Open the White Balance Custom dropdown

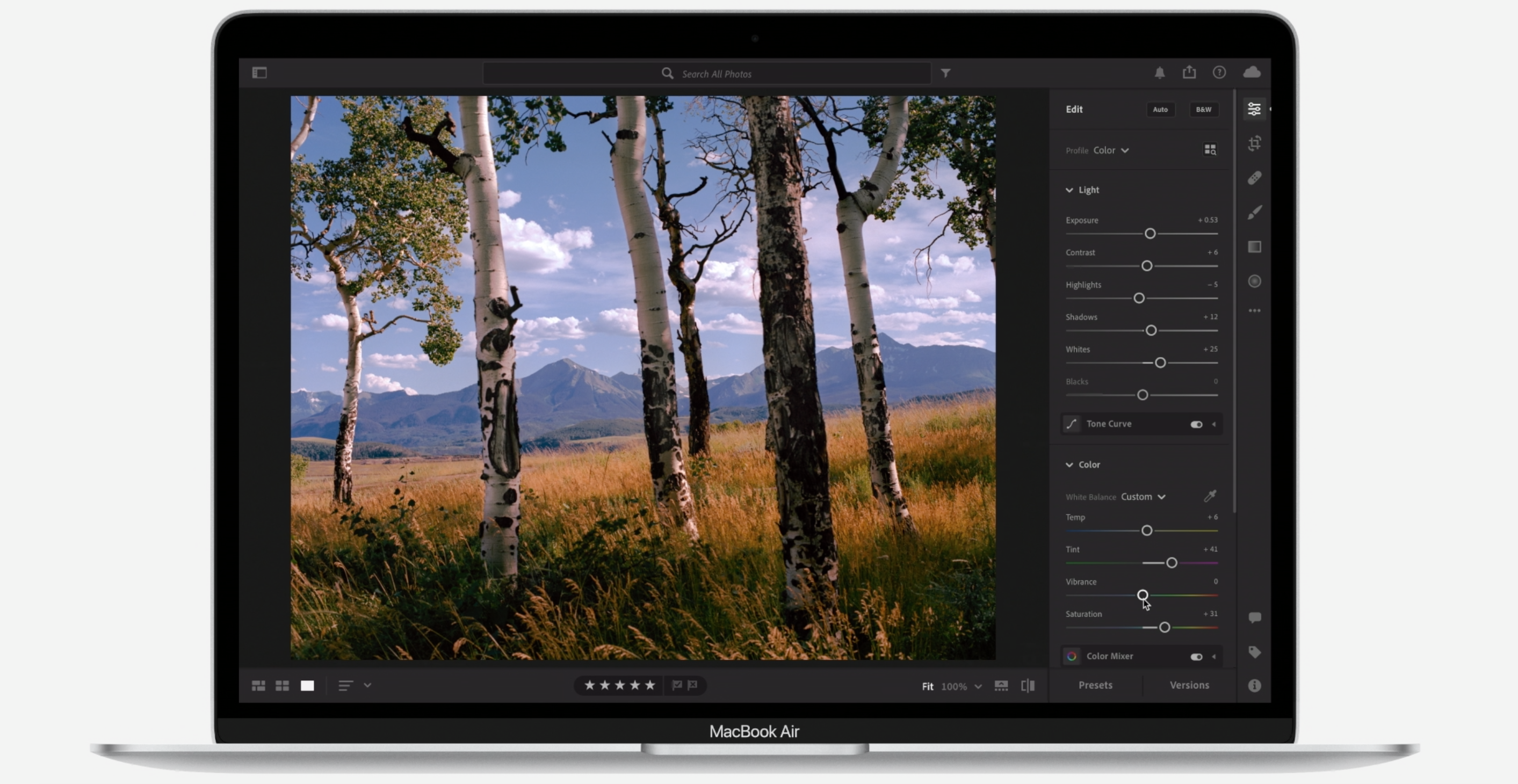click(1143, 497)
